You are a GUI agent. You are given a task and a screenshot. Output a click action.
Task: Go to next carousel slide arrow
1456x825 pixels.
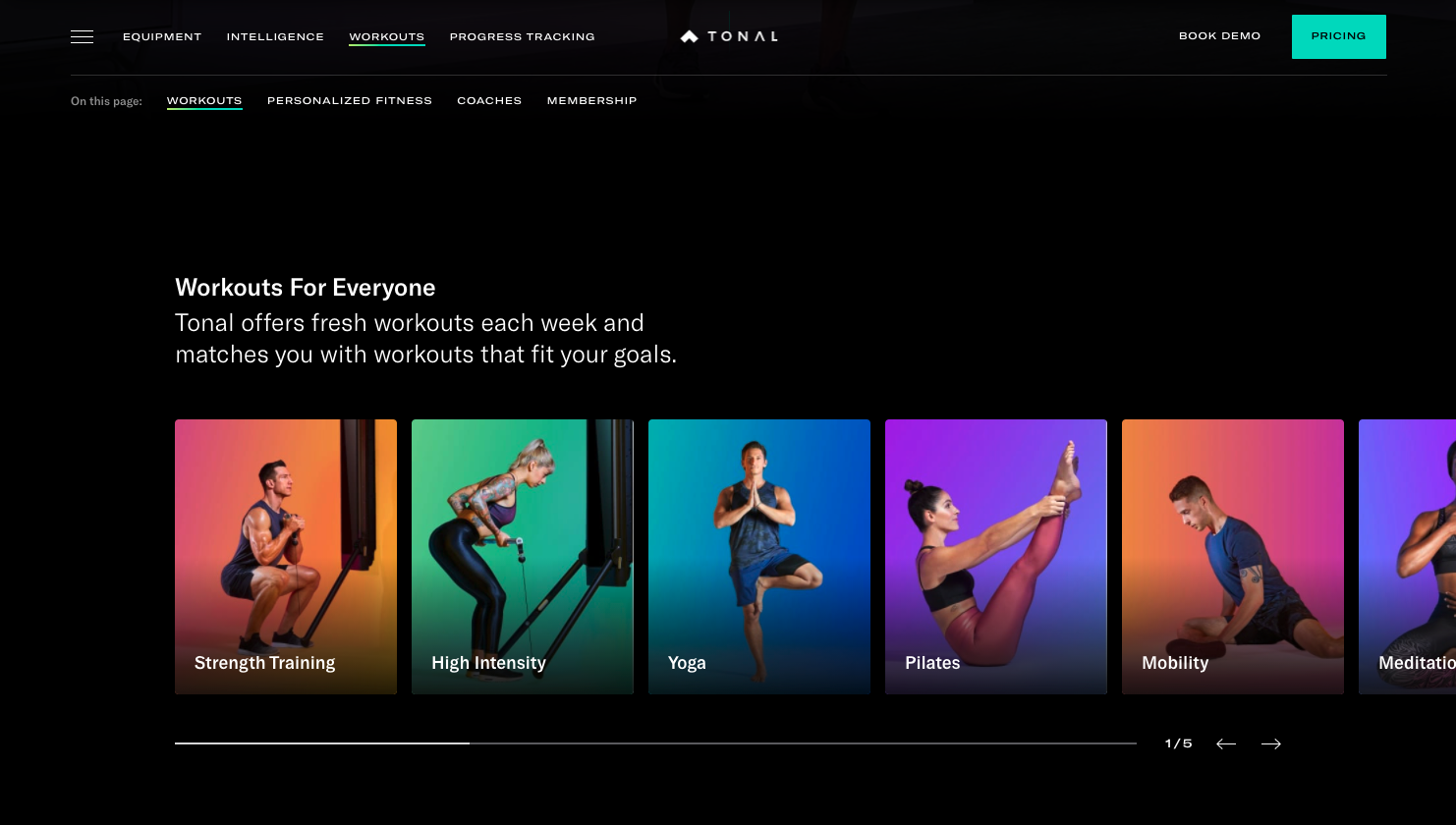pyautogui.click(x=1271, y=743)
